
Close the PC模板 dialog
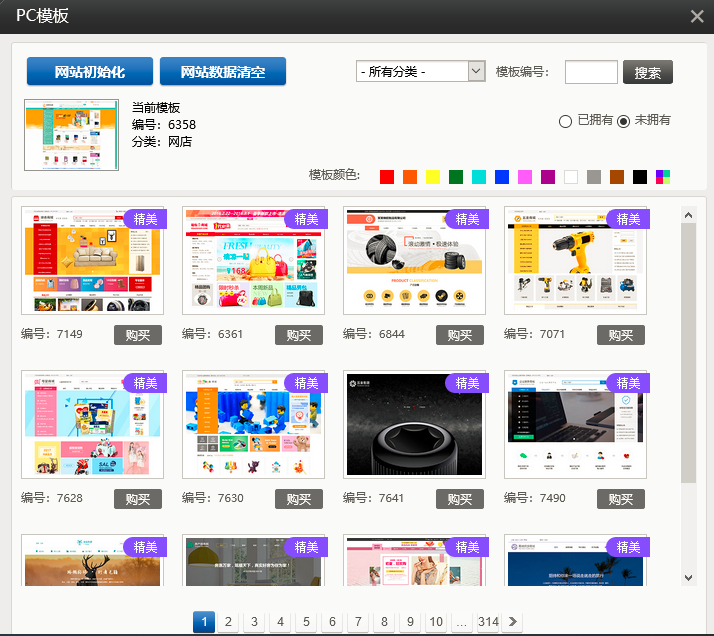click(697, 16)
